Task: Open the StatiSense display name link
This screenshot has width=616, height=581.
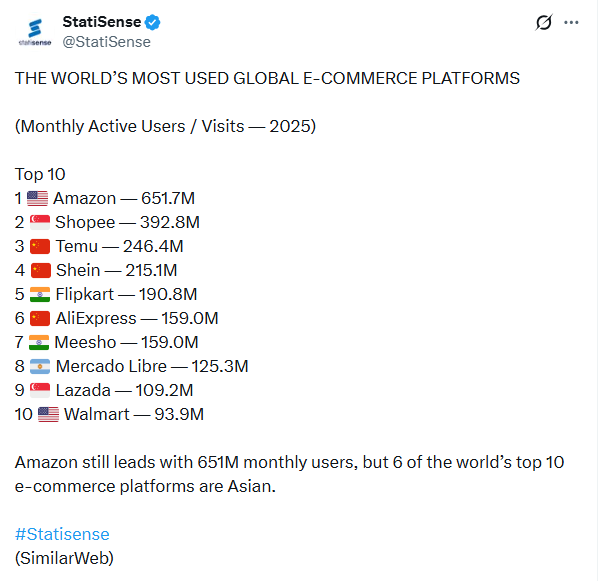Action: (x=103, y=22)
